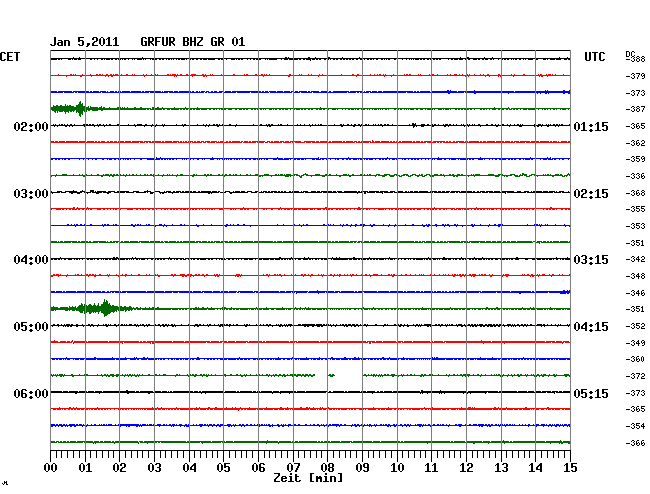This screenshot has width=650, height=494.
Task: Select the 04:00 CET time label
Action: click(x=31, y=260)
